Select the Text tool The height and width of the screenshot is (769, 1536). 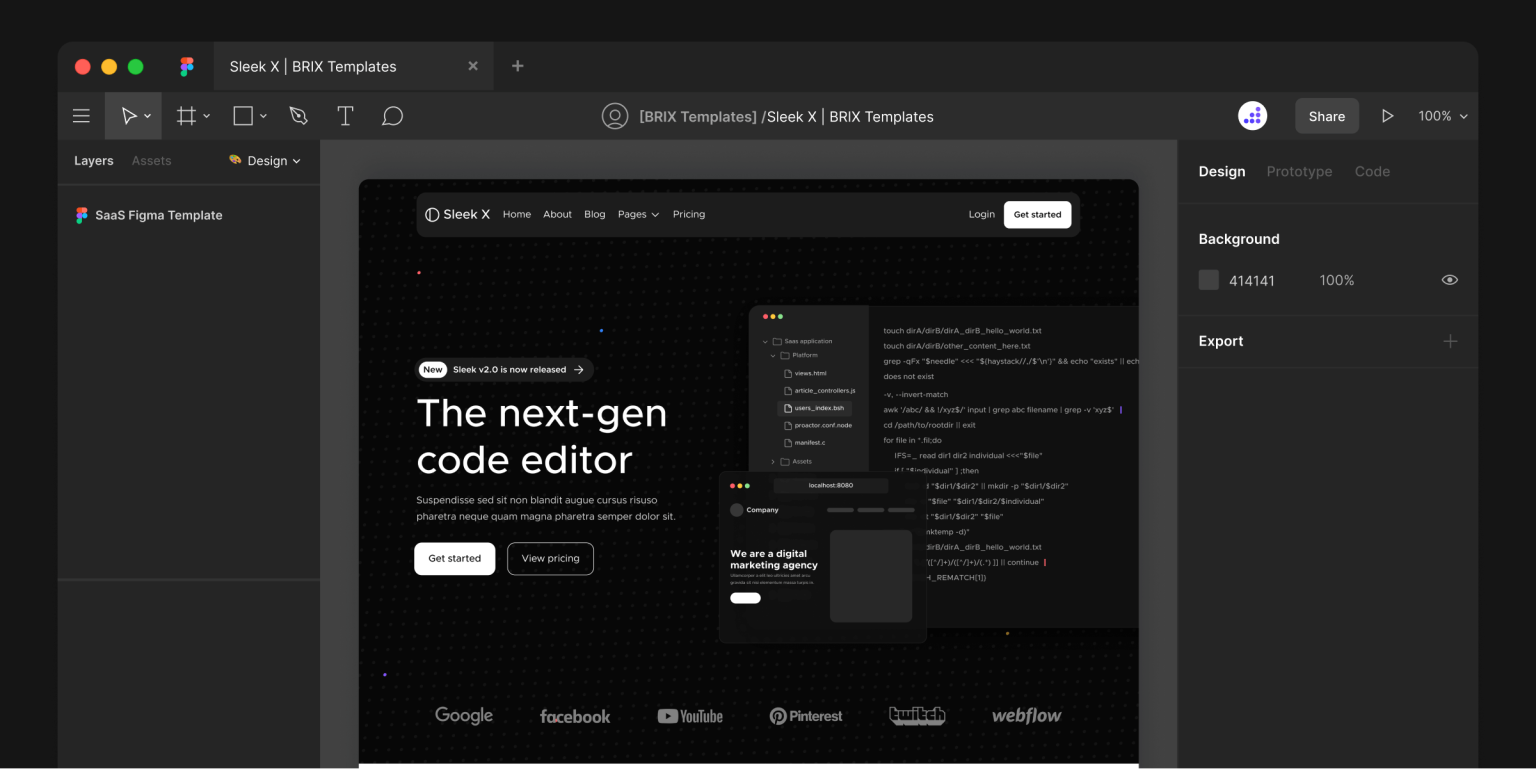(345, 115)
